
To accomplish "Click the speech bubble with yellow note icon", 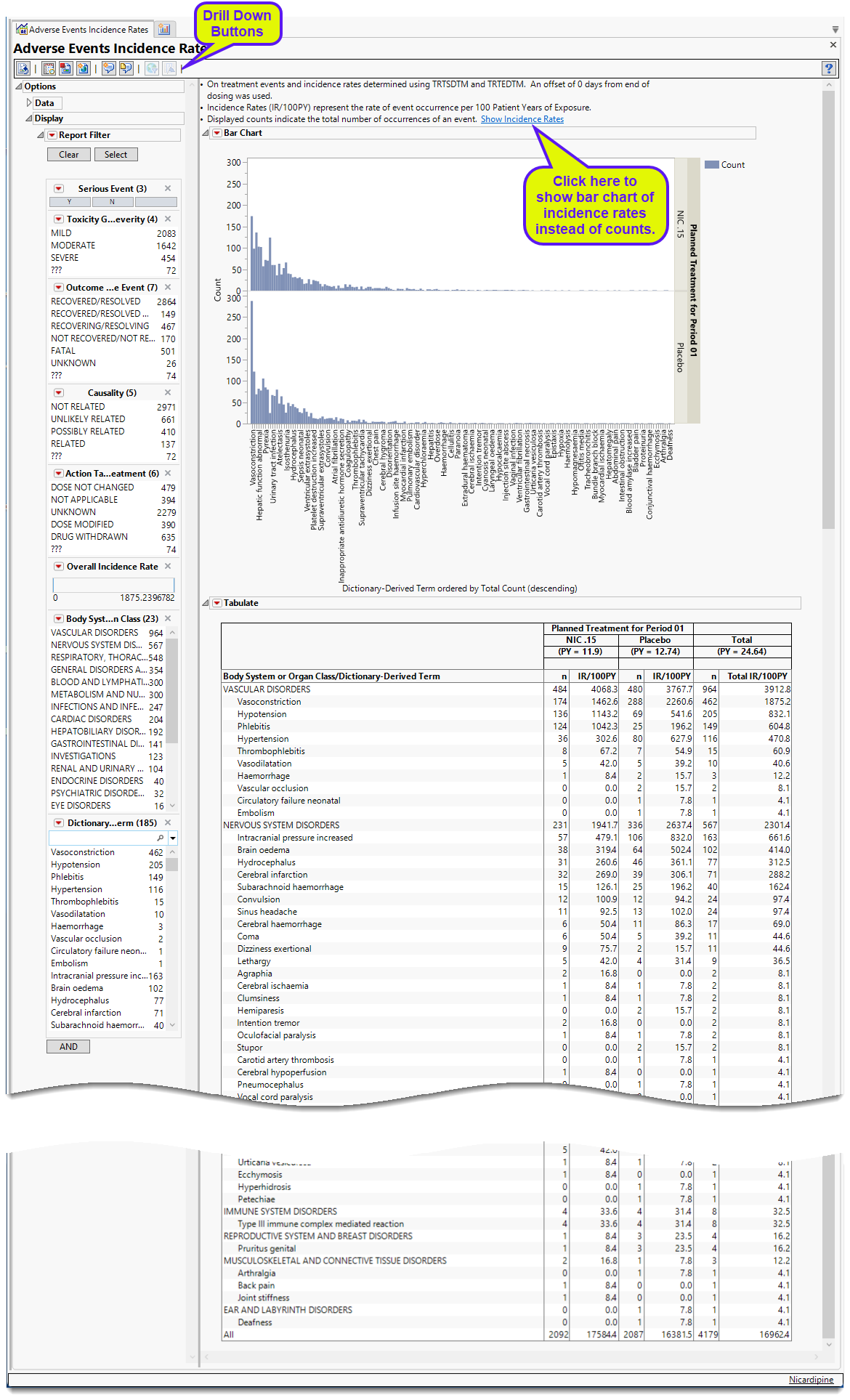I will [x=126, y=68].
